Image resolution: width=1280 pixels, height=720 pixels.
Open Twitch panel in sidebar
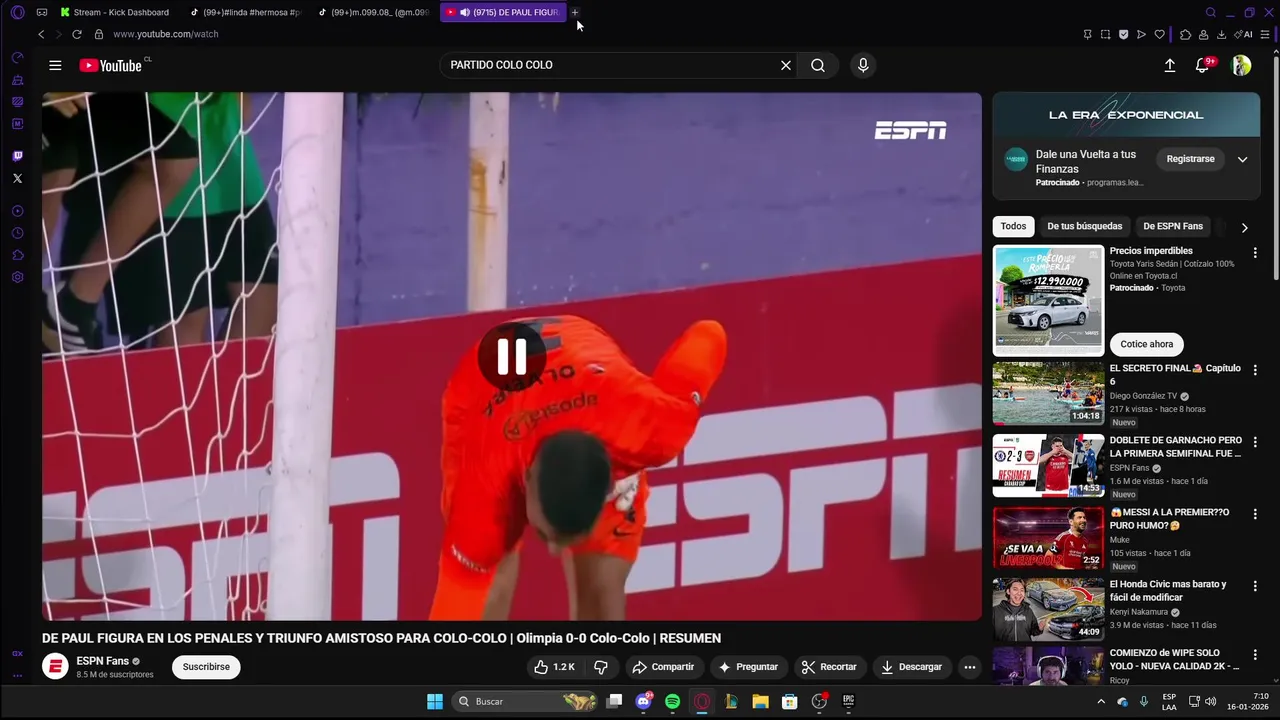pos(17,156)
